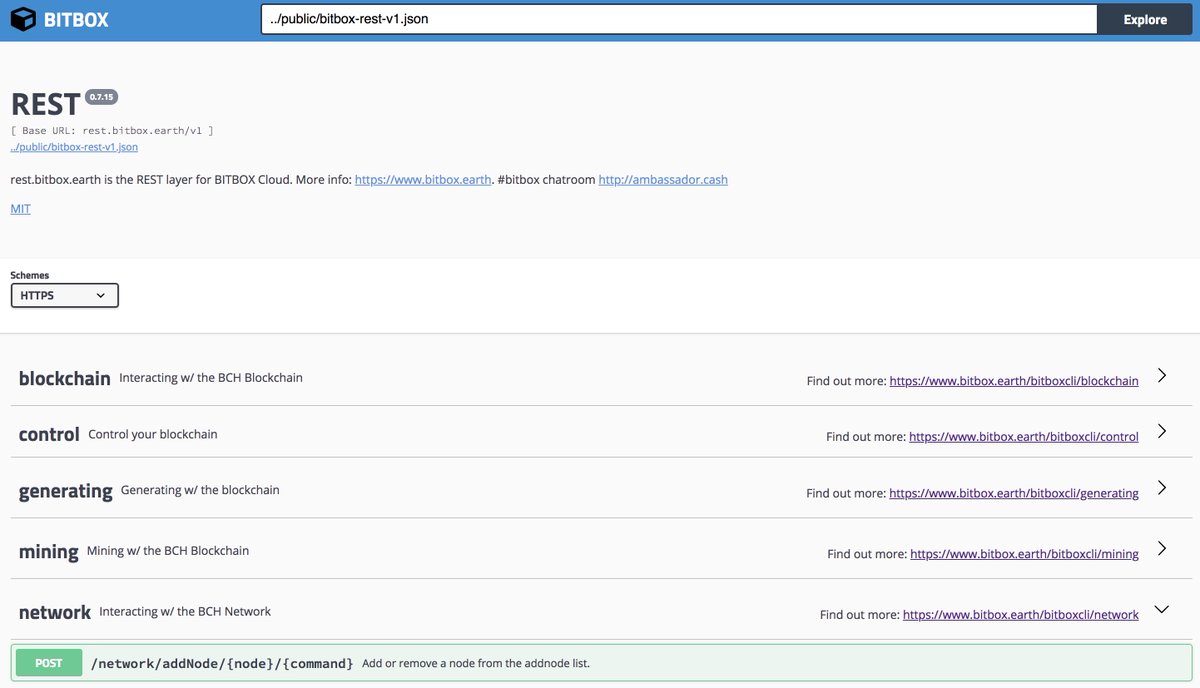
Task: Click the 'Interacting w/ the BCH Network' description
Action: point(185,611)
